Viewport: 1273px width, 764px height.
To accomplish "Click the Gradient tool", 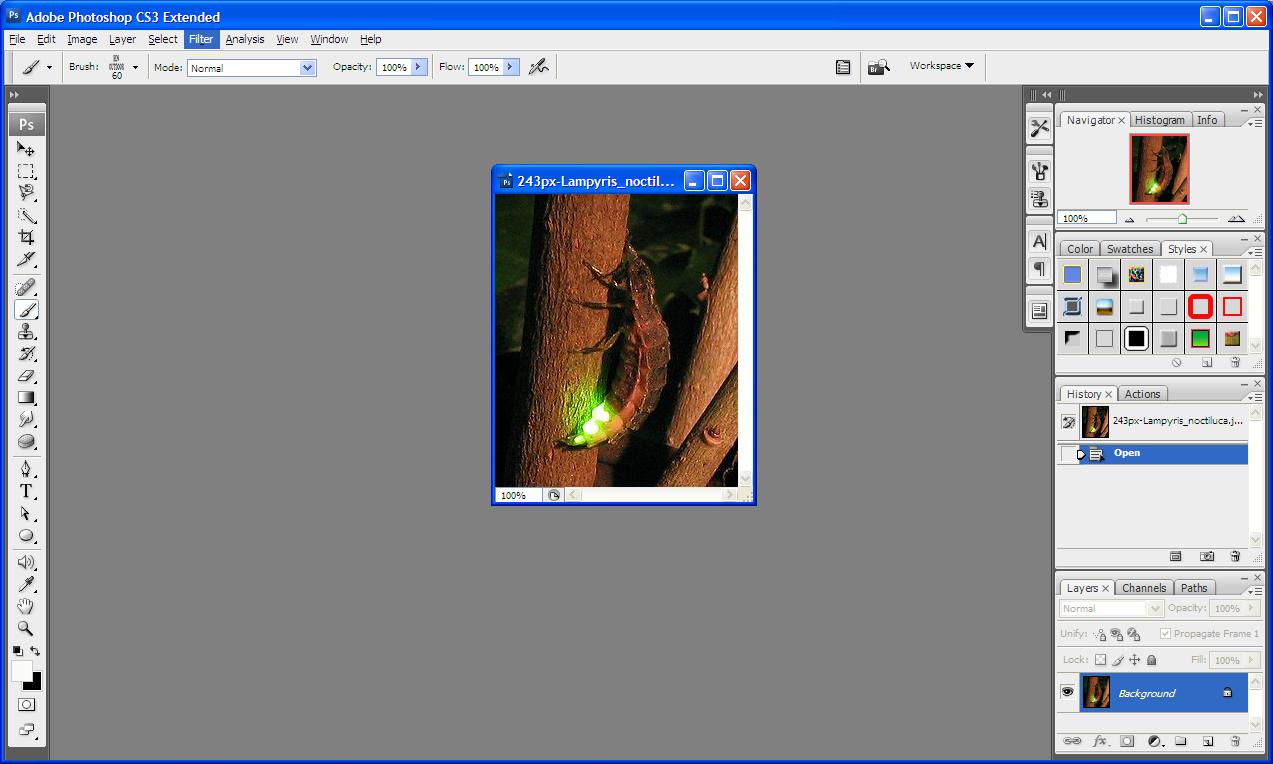I will point(27,398).
